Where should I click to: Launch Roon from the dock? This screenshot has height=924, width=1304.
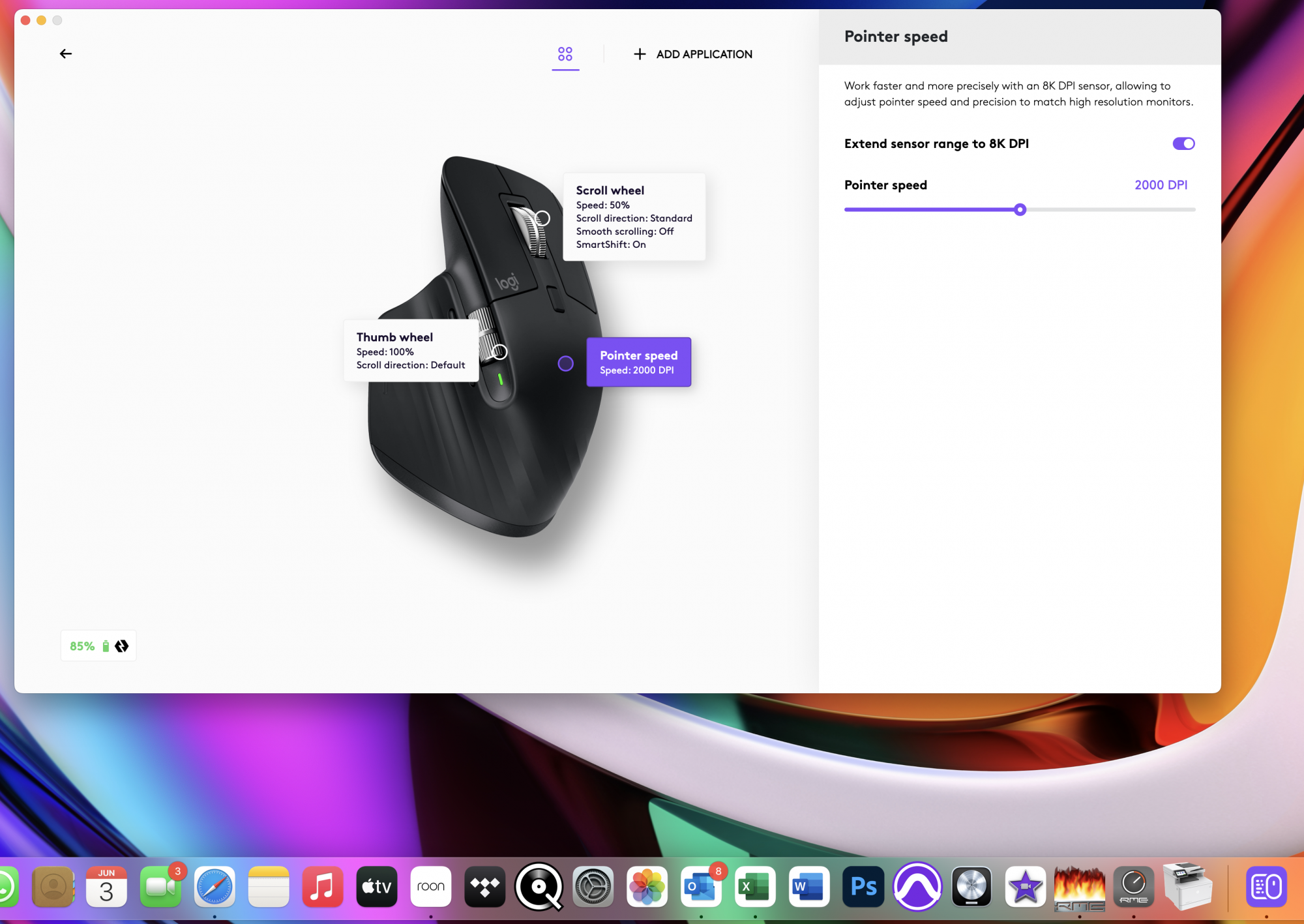pos(430,886)
